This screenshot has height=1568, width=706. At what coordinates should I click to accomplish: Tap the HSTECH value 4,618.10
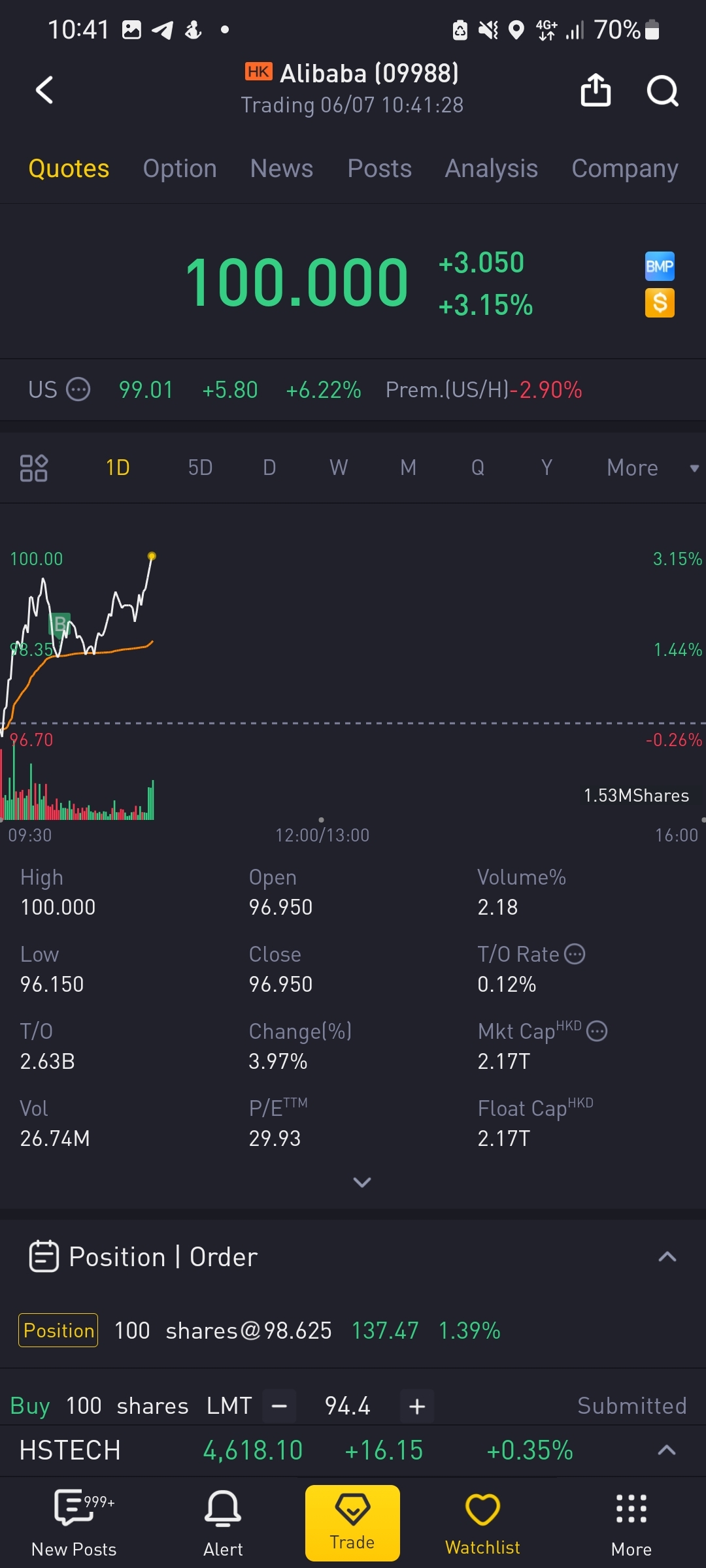(x=253, y=1450)
